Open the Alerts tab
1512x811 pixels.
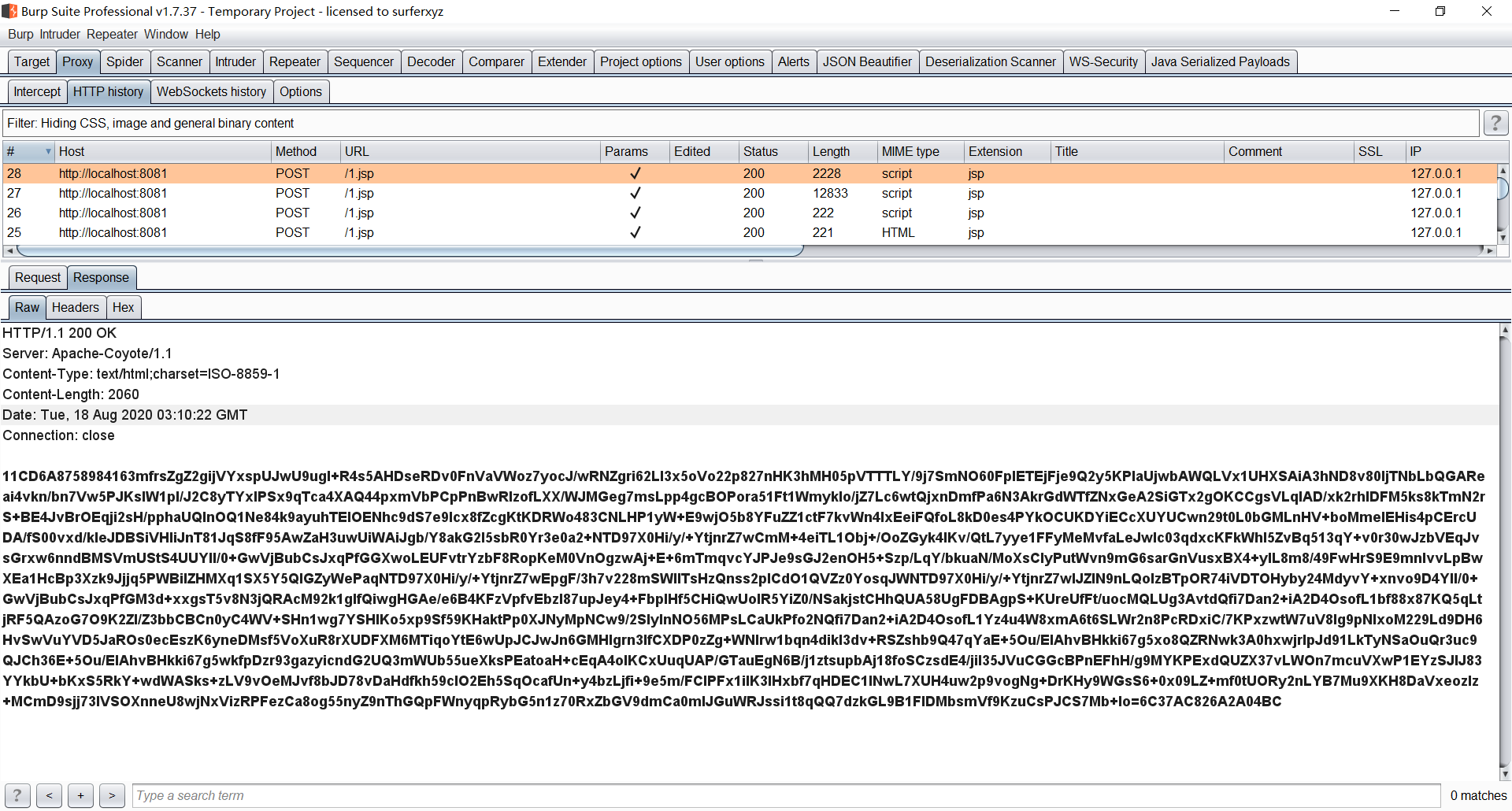coord(794,61)
